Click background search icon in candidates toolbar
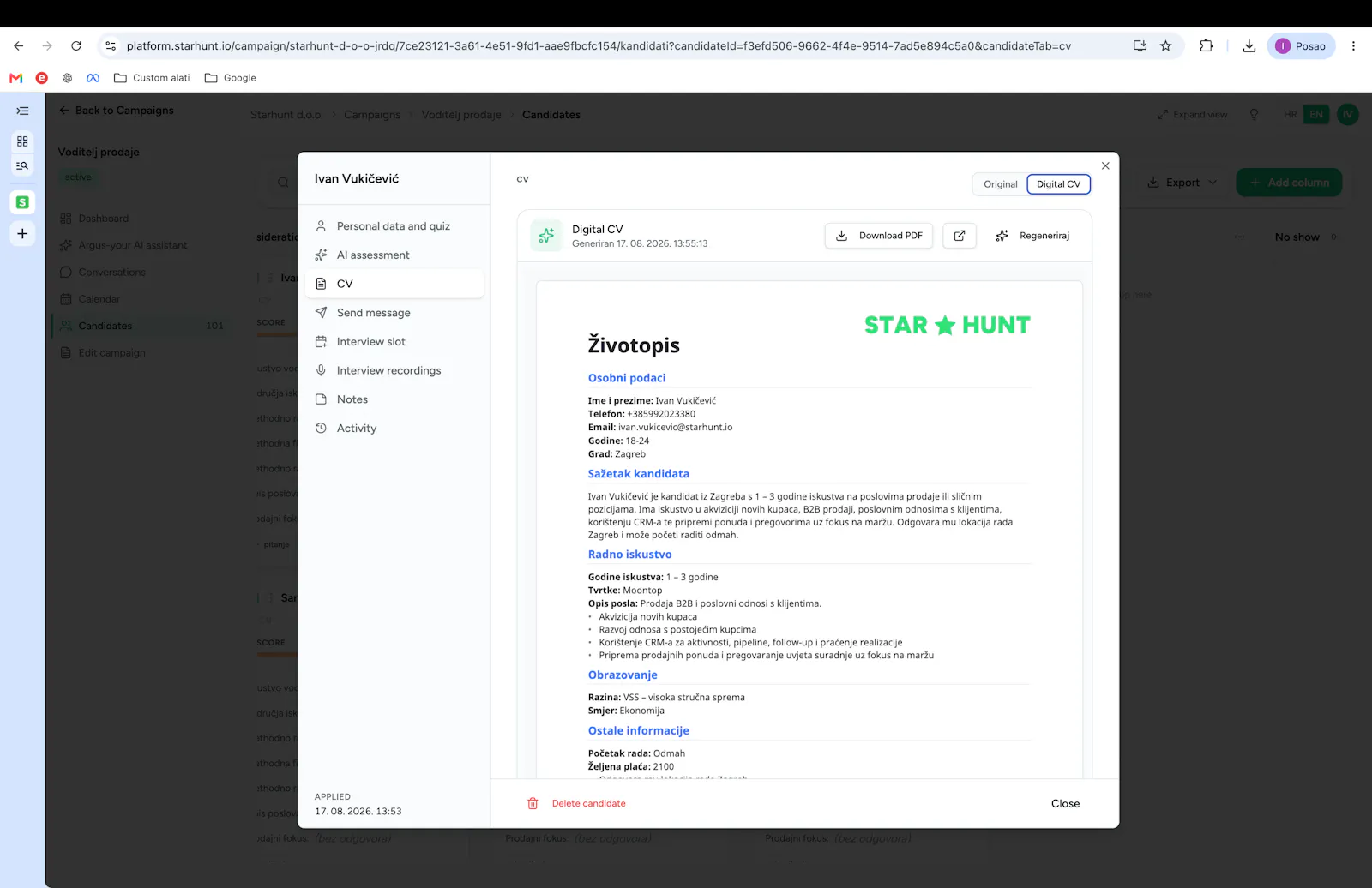1372x888 pixels. pos(283,183)
